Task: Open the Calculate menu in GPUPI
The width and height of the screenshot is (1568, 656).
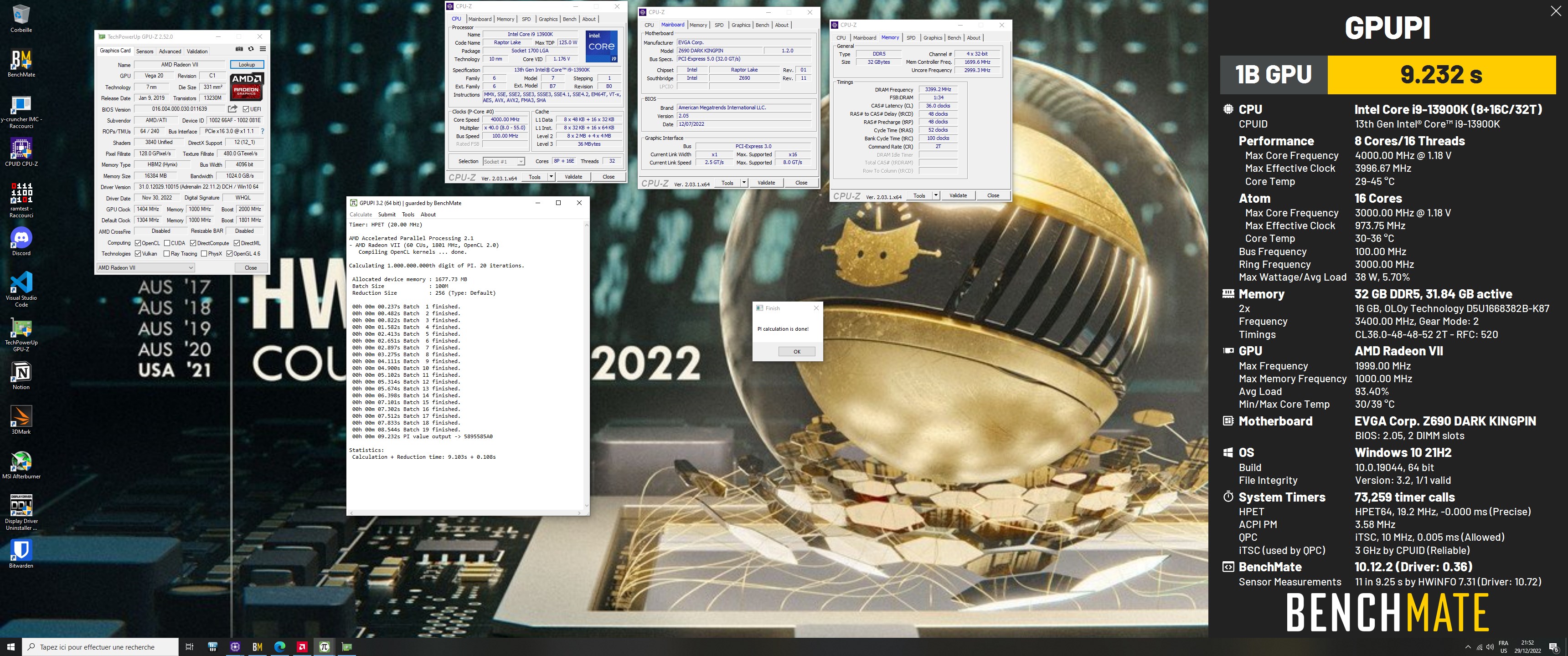Action: click(x=361, y=214)
